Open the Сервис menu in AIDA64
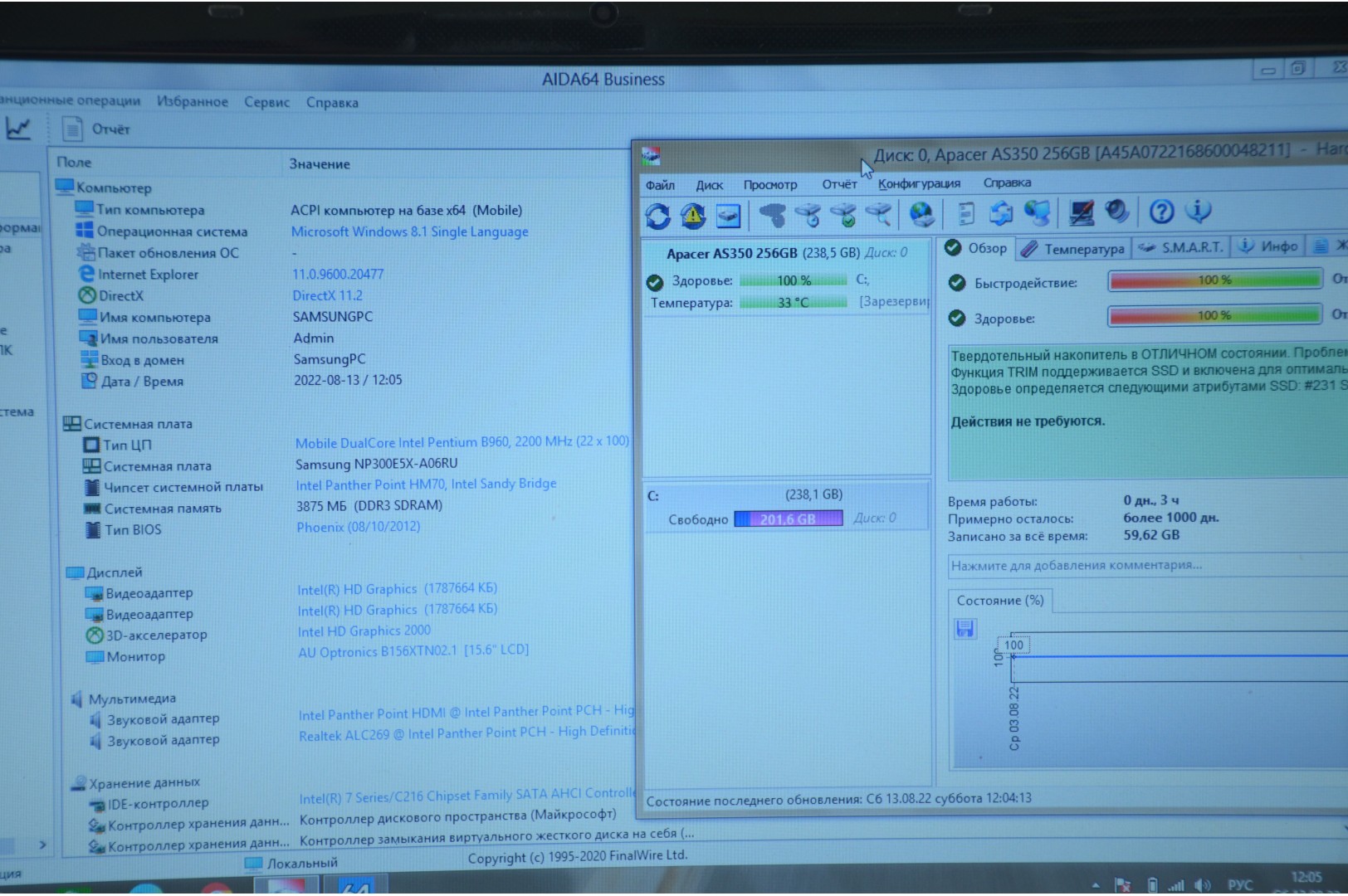This screenshot has height=896, width=1348. tap(266, 102)
